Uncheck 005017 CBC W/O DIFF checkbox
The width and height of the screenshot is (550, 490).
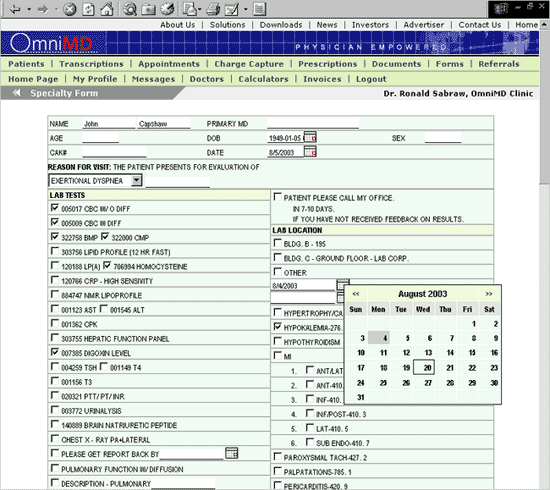pos(55,208)
